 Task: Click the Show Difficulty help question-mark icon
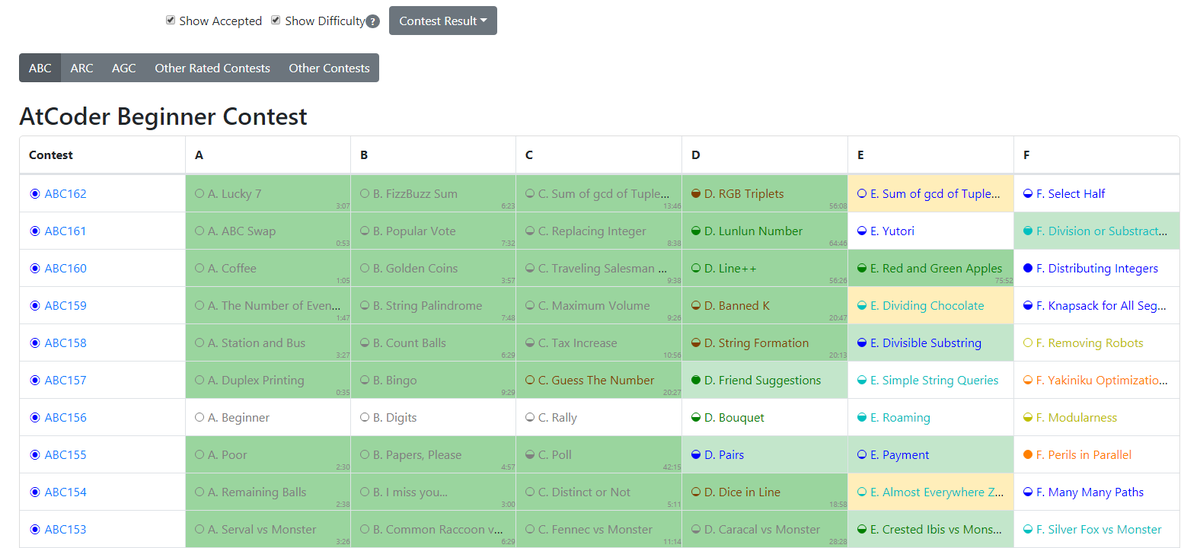[373, 22]
